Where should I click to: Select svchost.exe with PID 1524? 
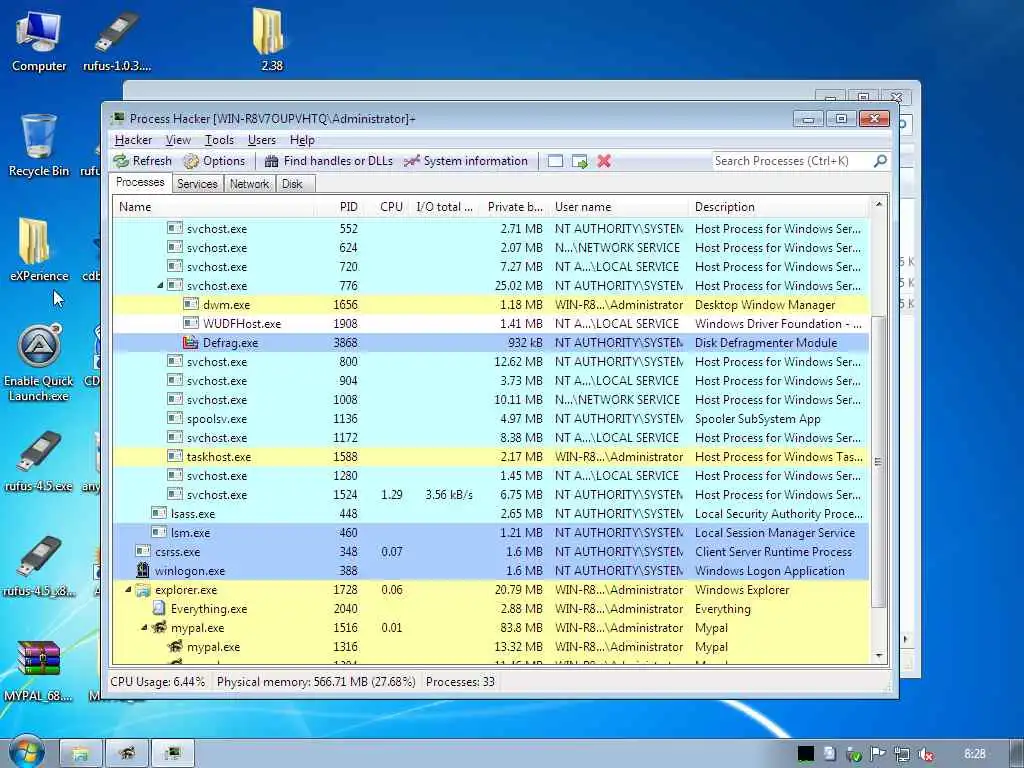pos(491,494)
